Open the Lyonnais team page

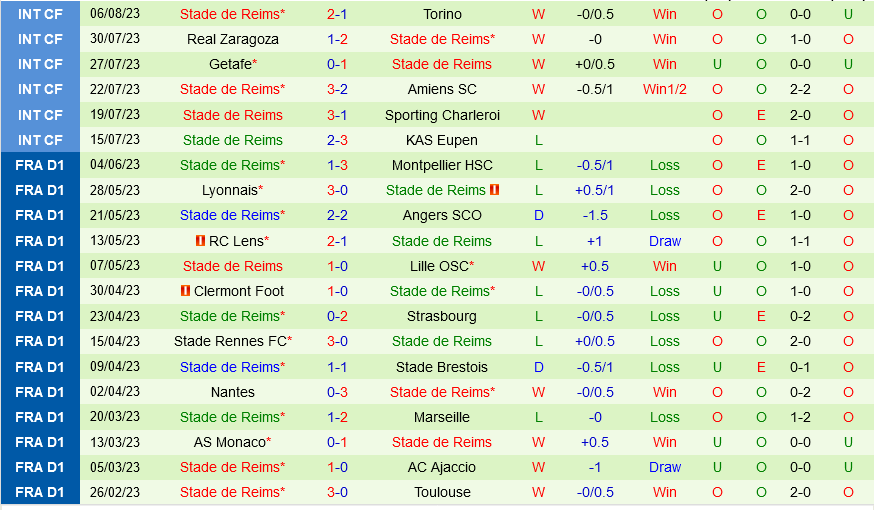tap(230, 190)
